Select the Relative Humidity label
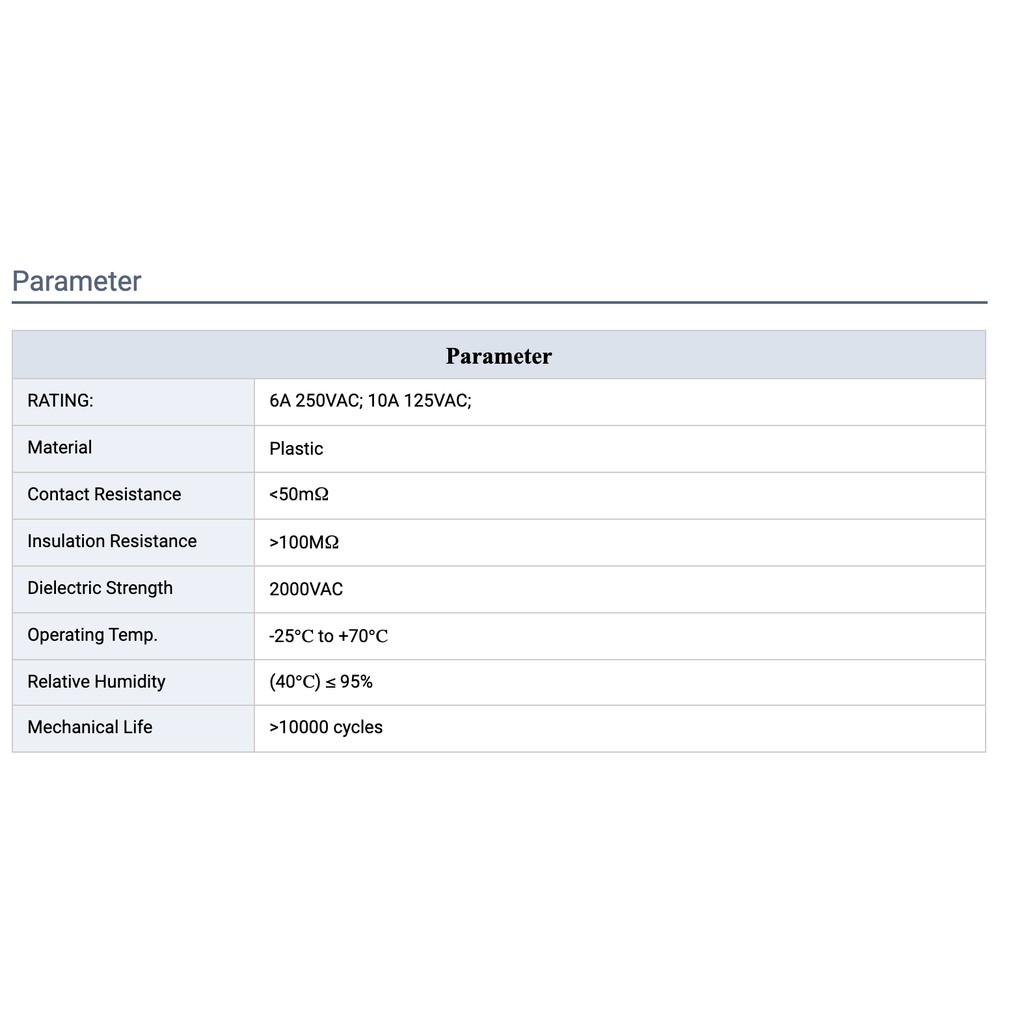 click(x=96, y=682)
